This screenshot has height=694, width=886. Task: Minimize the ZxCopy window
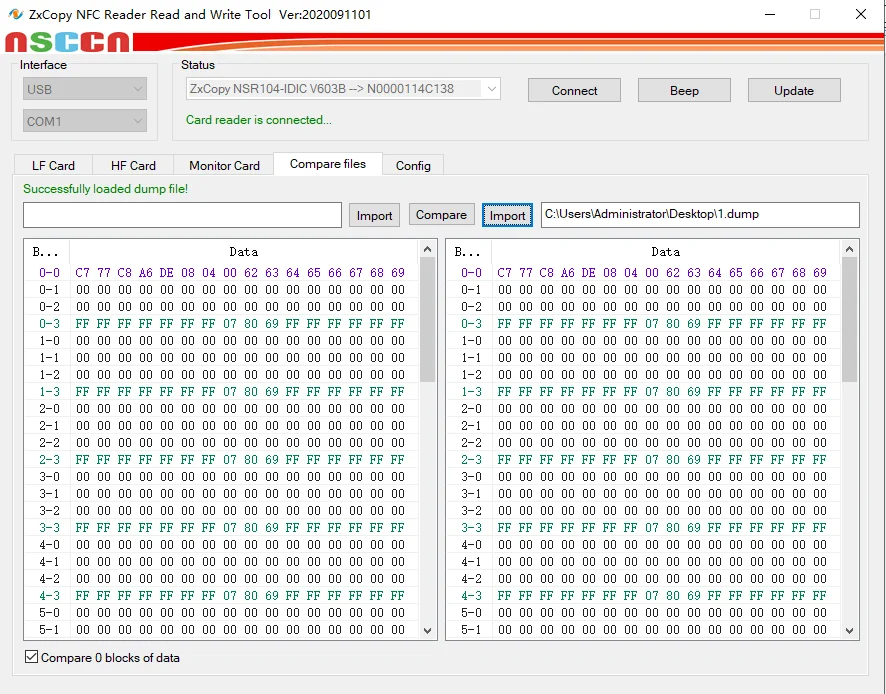[x=770, y=14]
